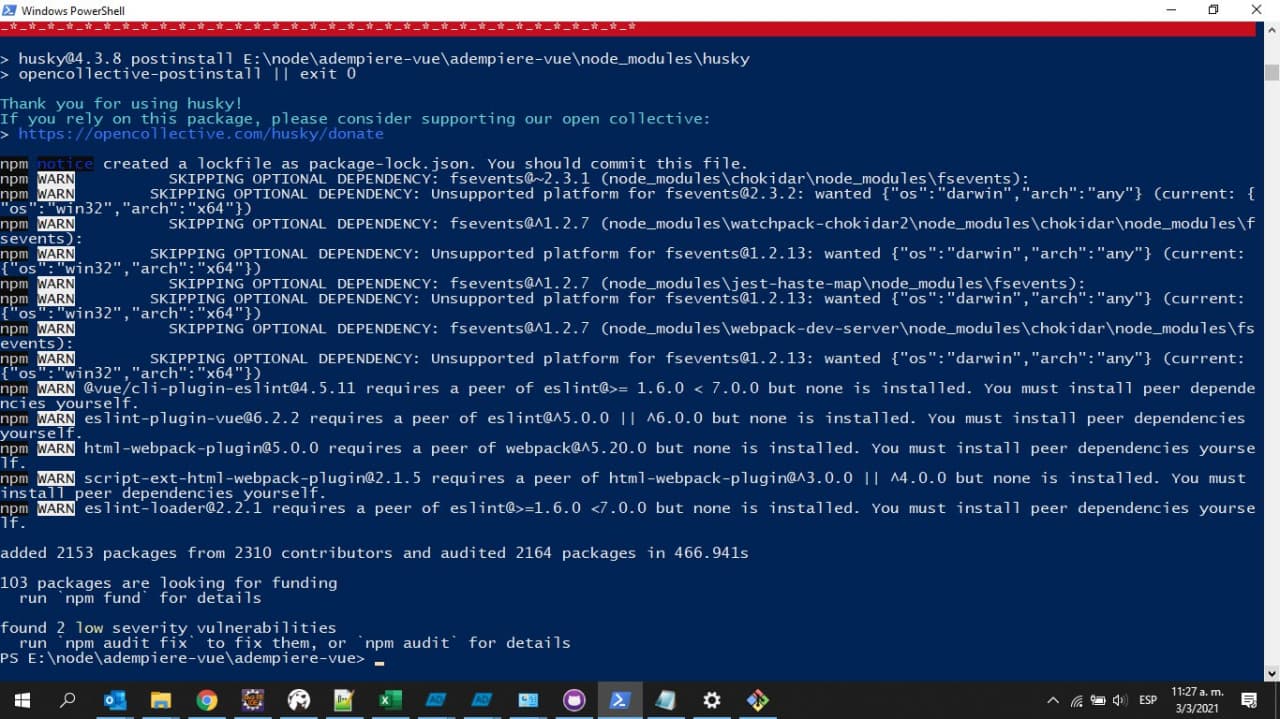Open the Git diamond taskbar icon
This screenshot has height=719, width=1280.
click(x=758, y=700)
